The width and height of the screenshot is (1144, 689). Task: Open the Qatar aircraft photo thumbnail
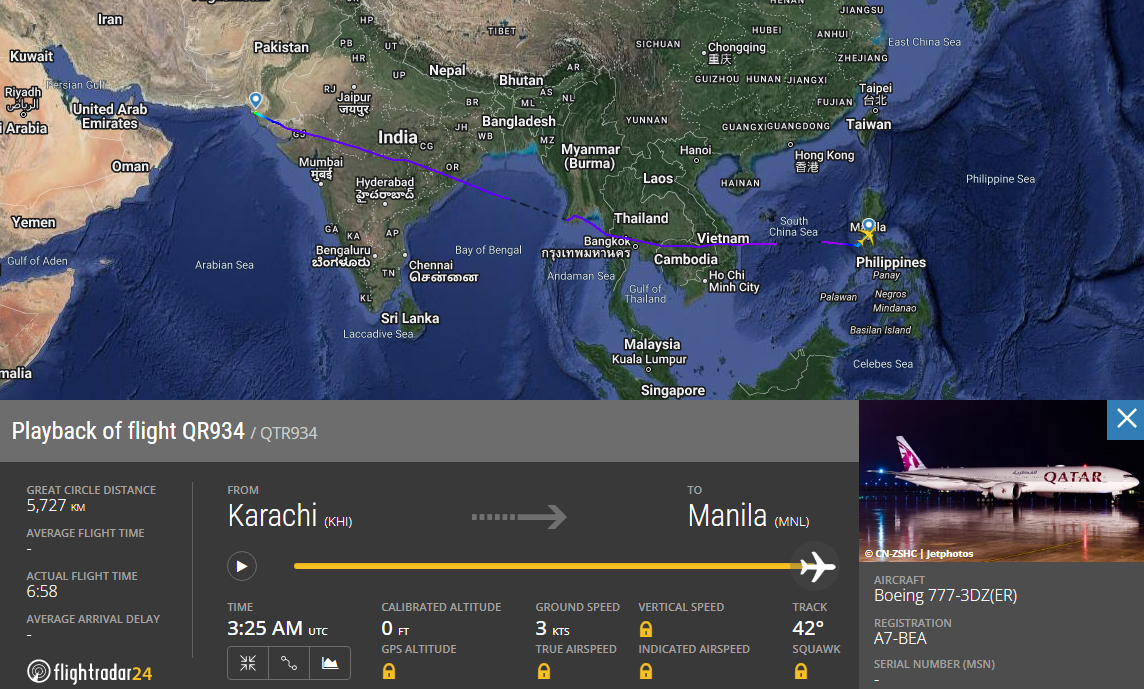(x=1001, y=480)
